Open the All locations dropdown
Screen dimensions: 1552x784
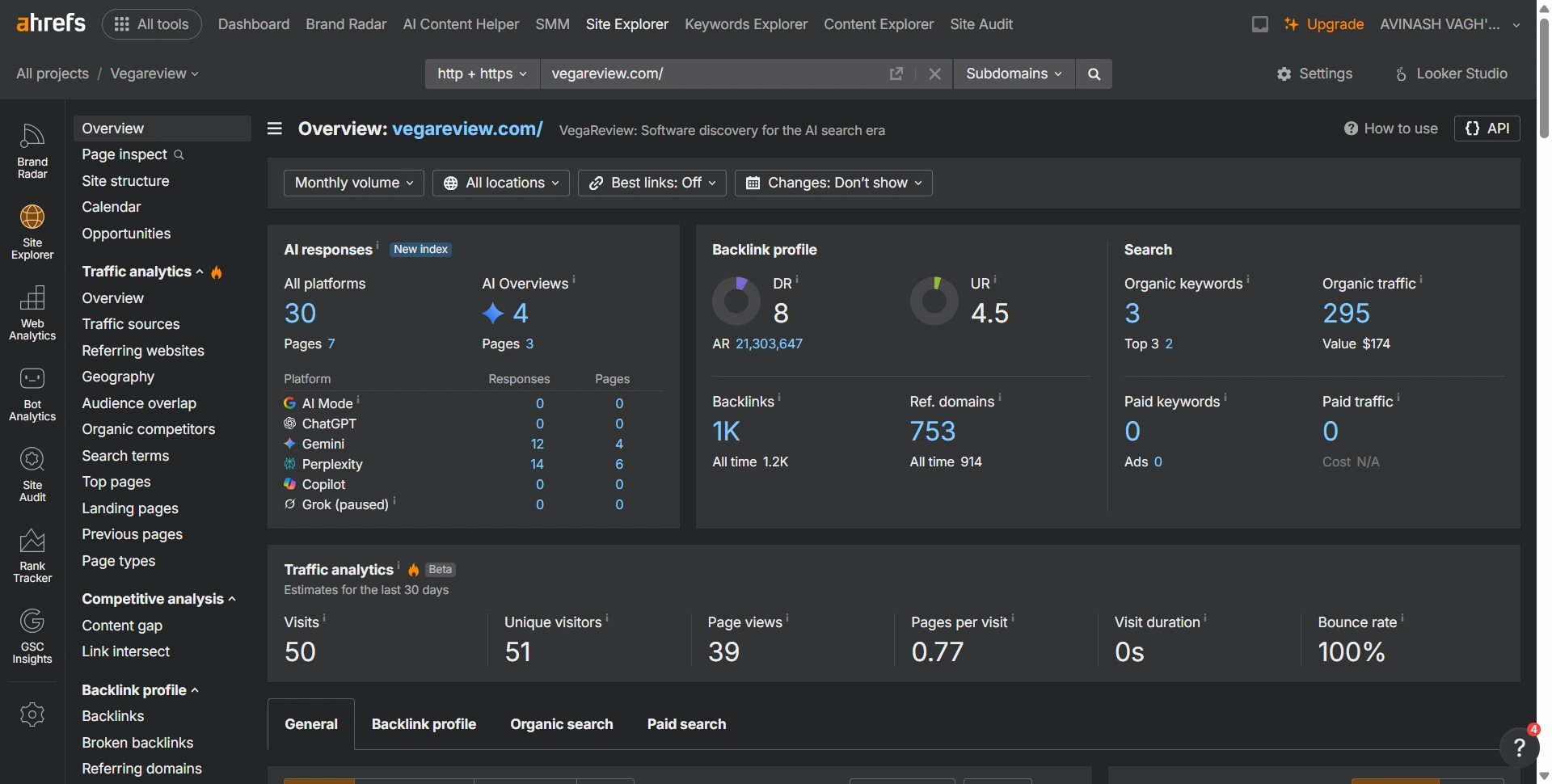[501, 183]
